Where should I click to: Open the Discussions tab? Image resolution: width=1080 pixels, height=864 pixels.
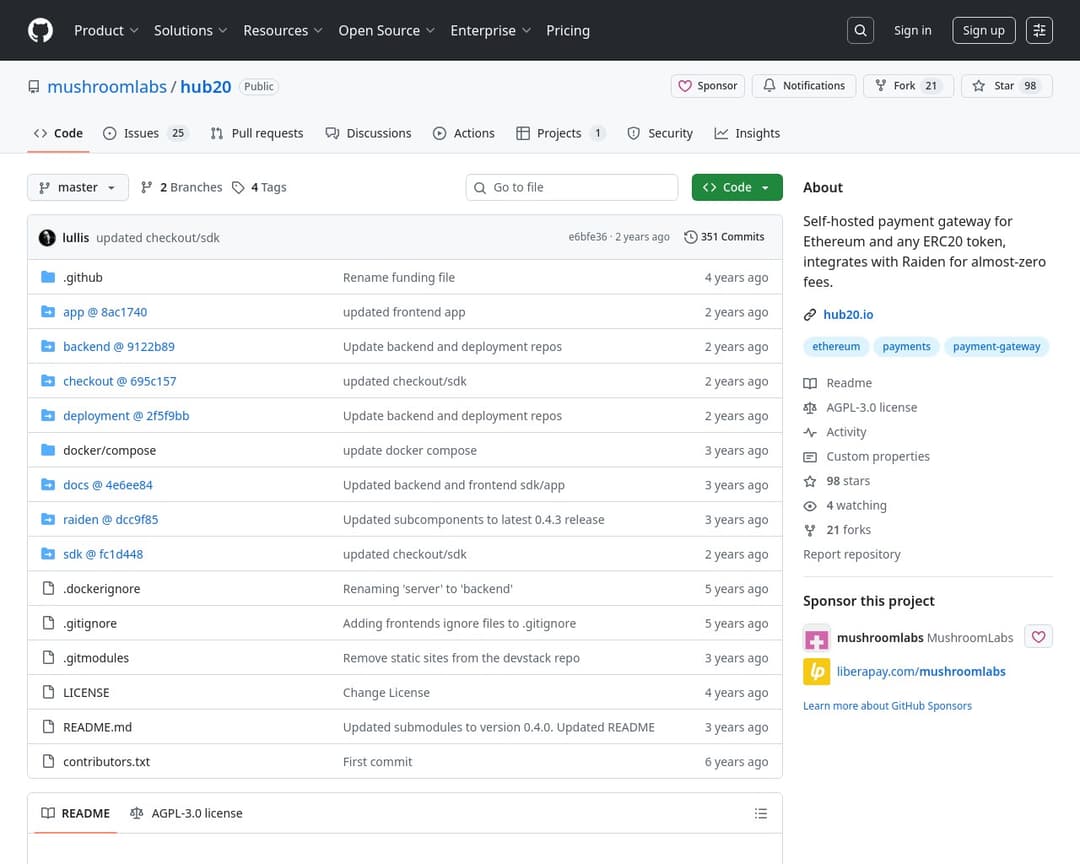pyautogui.click(x=368, y=133)
